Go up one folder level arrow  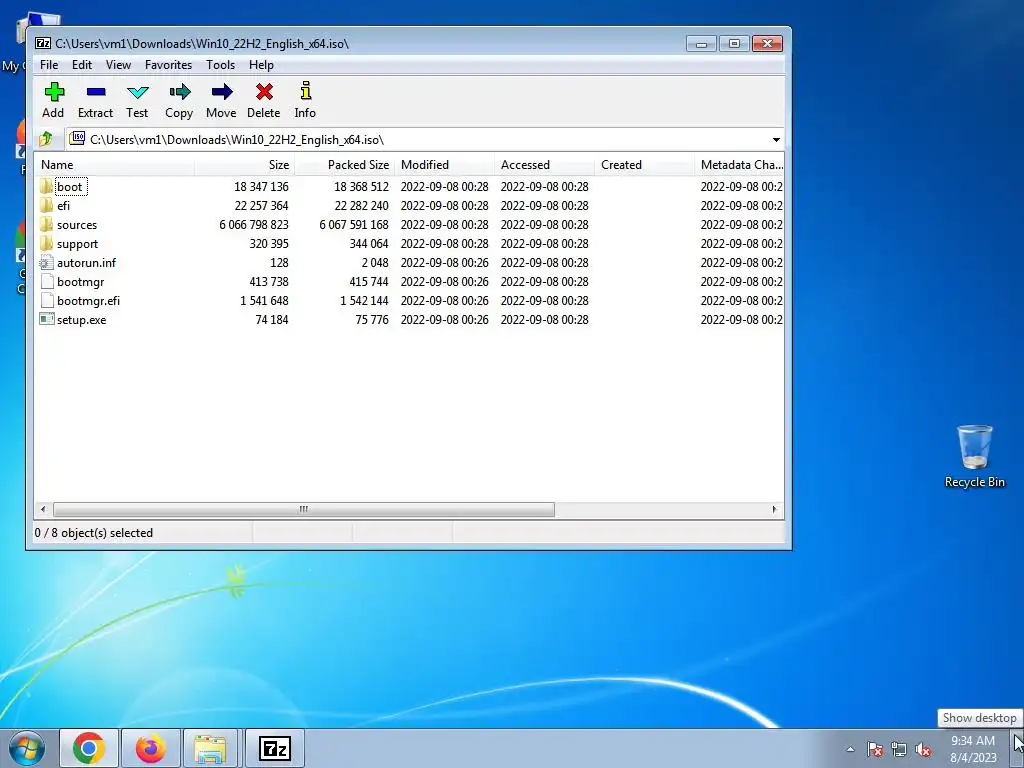46,139
